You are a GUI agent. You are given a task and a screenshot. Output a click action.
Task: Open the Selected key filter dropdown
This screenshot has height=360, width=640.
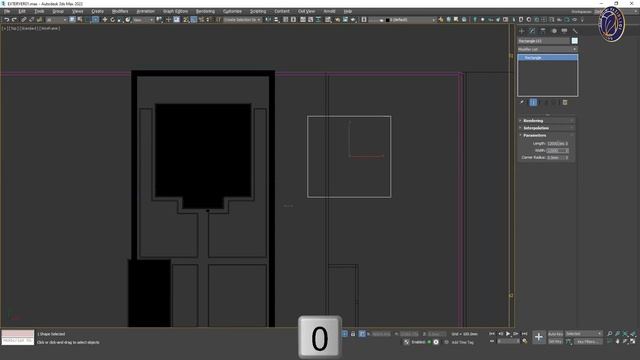(x=584, y=334)
